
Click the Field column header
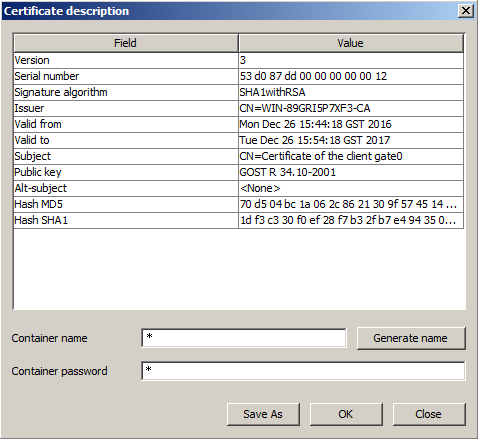tap(126, 43)
